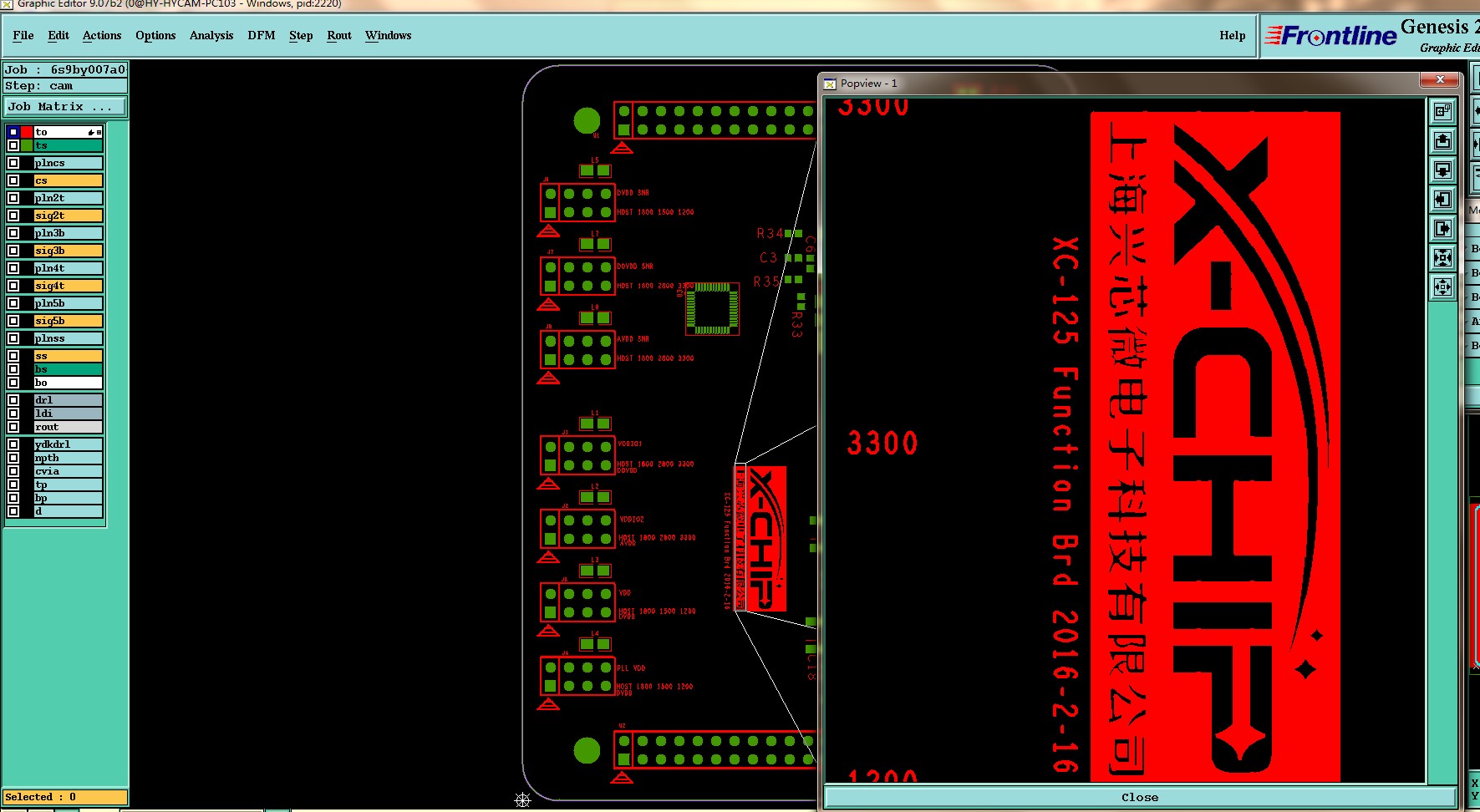
Task: Select layer name 'bp'
Action: point(68,498)
